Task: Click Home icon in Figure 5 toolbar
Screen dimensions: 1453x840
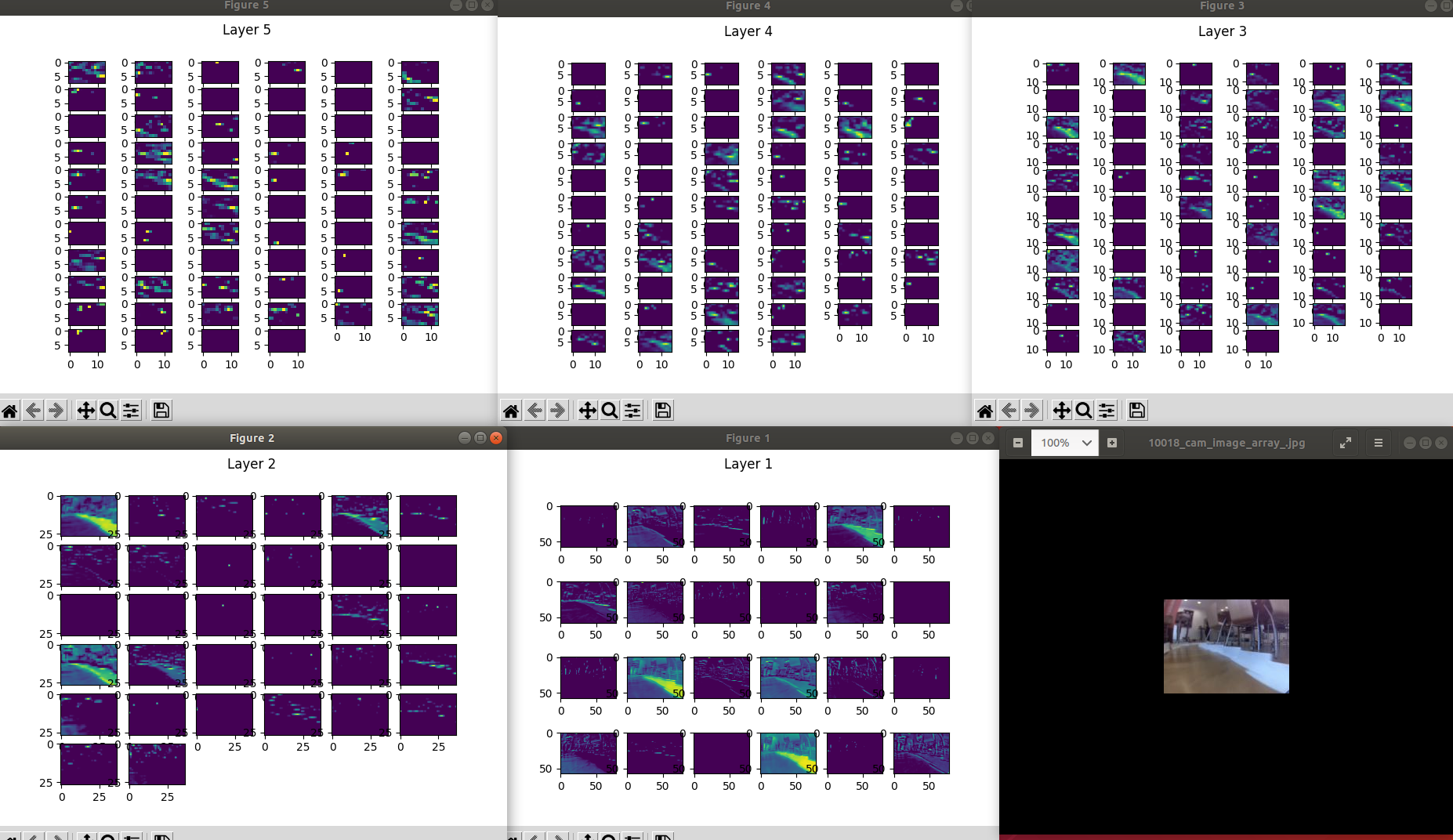Action: click(10, 411)
